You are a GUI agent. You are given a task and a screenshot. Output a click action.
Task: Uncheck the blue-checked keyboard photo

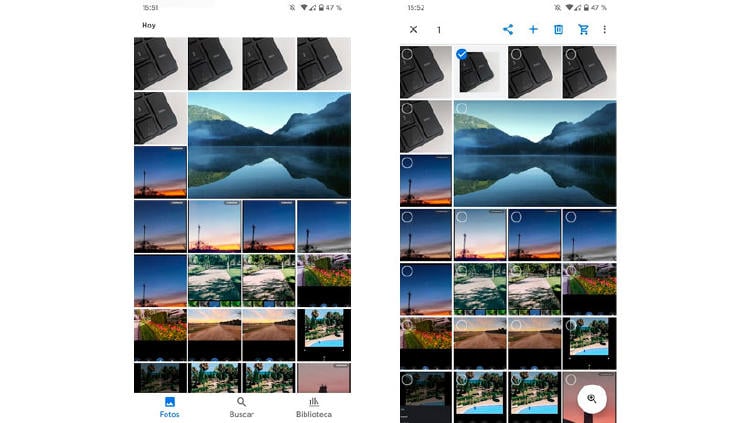[x=462, y=55]
